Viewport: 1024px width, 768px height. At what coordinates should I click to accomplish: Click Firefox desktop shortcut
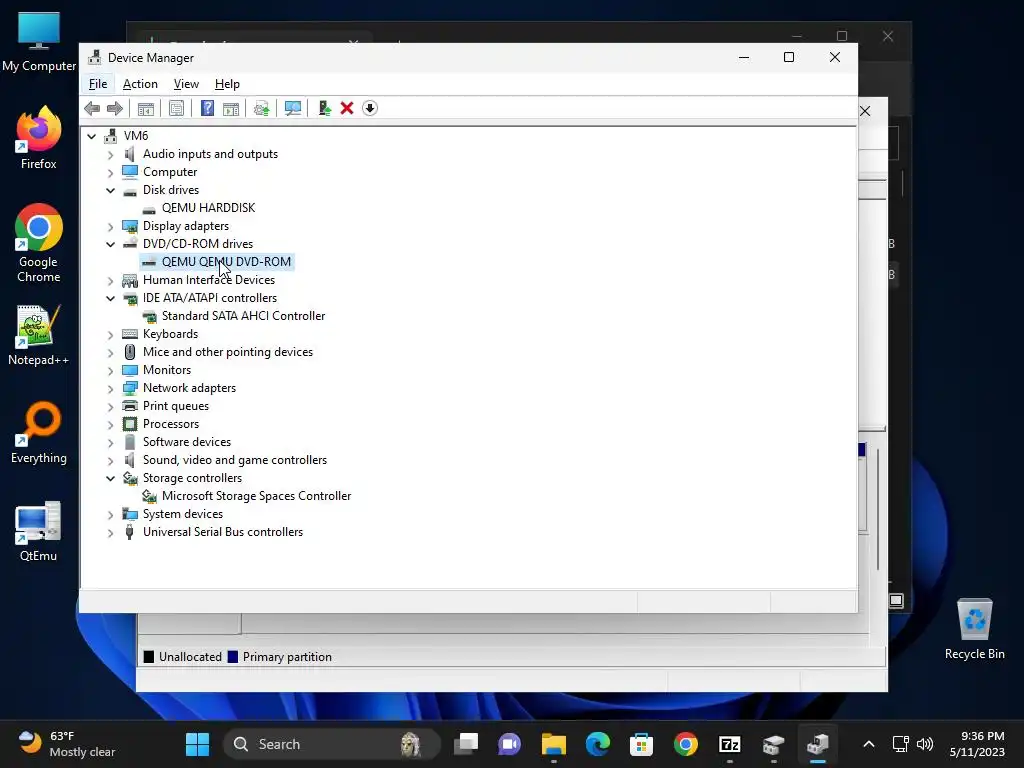pyautogui.click(x=39, y=138)
